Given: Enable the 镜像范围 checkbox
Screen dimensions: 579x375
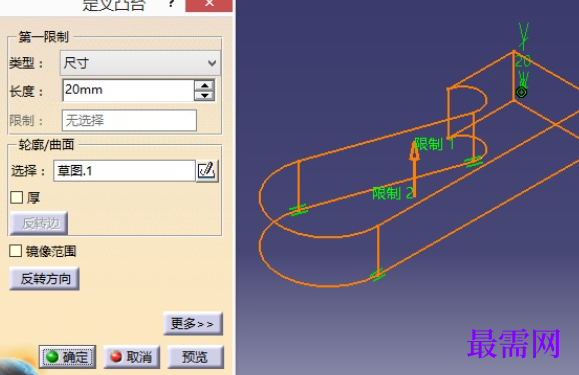Looking at the screenshot, I should tap(16, 251).
